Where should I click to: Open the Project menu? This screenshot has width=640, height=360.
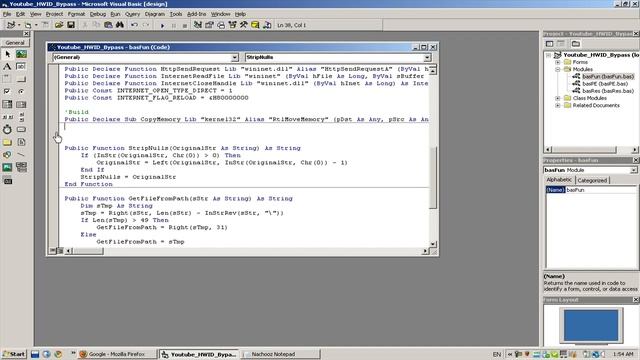(54, 14)
